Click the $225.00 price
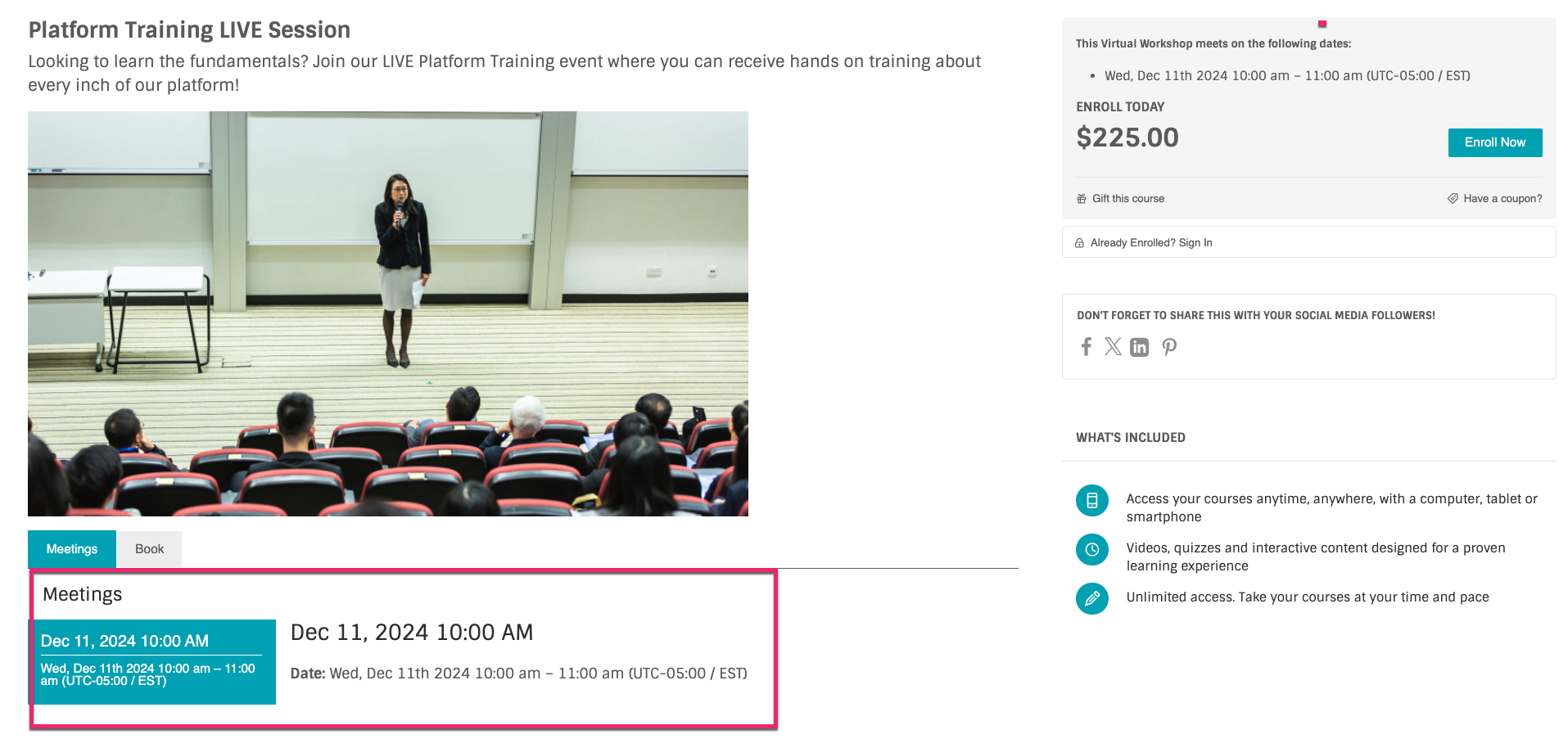This screenshot has height=748, width=1568. pos(1127,137)
